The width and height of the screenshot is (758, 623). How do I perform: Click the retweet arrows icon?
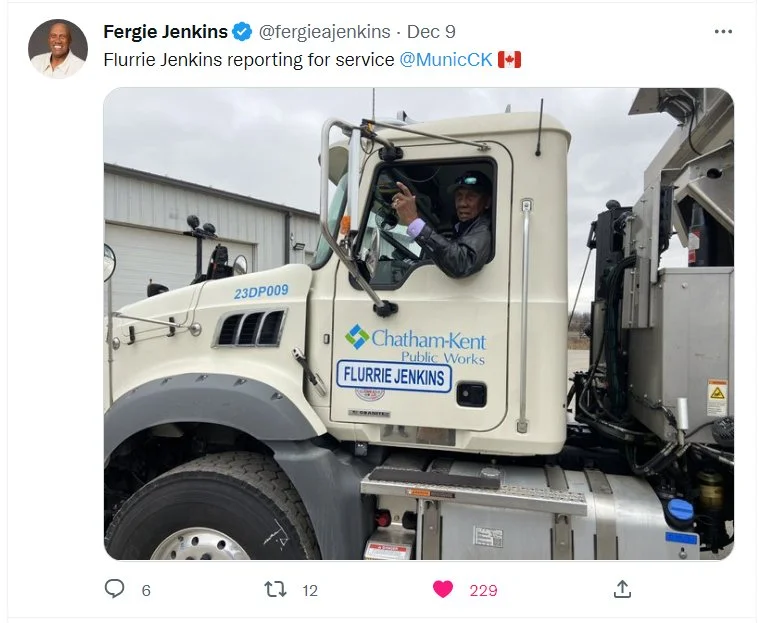pyautogui.click(x=276, y=590)
